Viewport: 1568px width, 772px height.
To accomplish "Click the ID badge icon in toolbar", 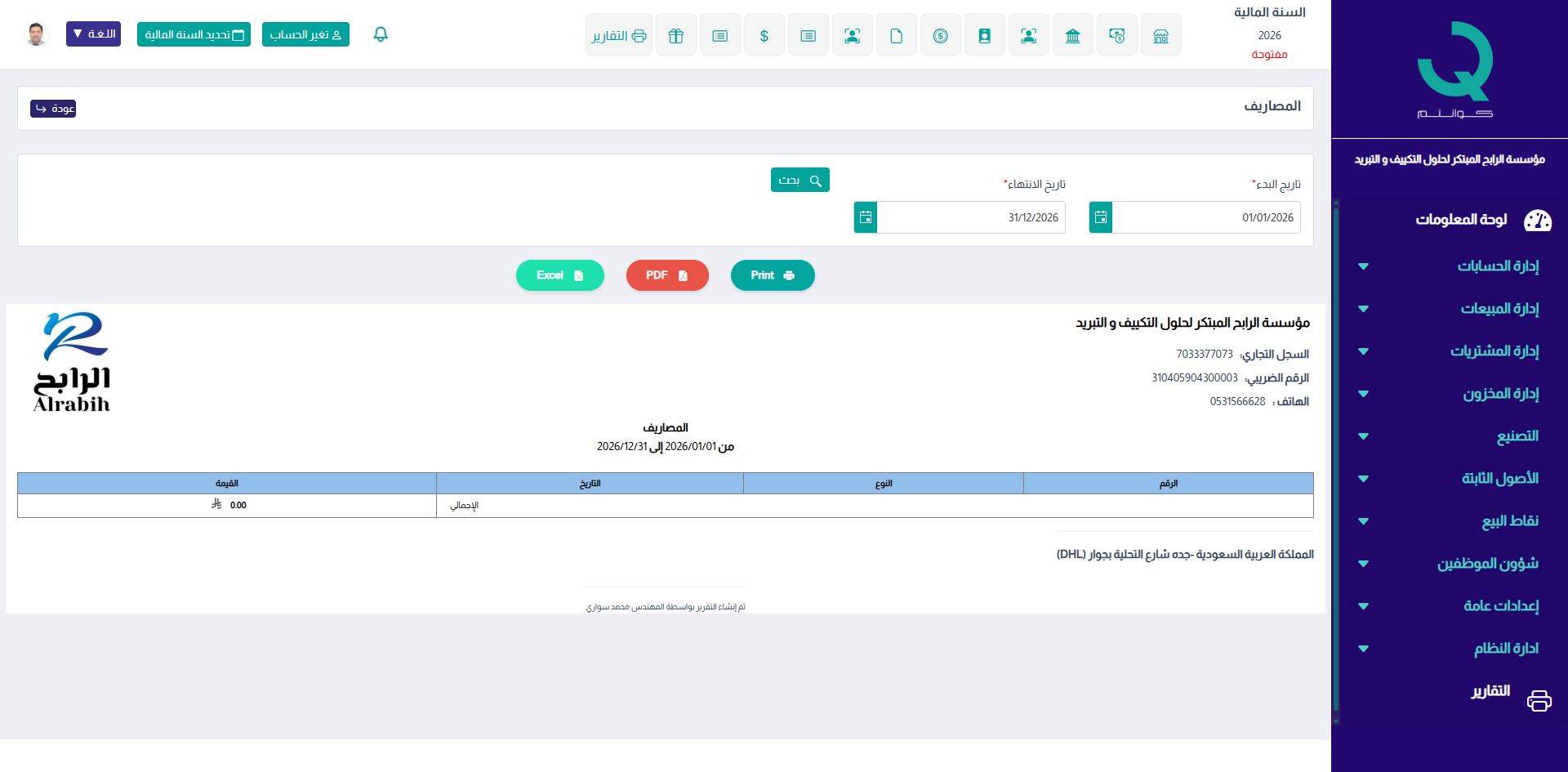I will pyautogui.click(x=984, y=35).
